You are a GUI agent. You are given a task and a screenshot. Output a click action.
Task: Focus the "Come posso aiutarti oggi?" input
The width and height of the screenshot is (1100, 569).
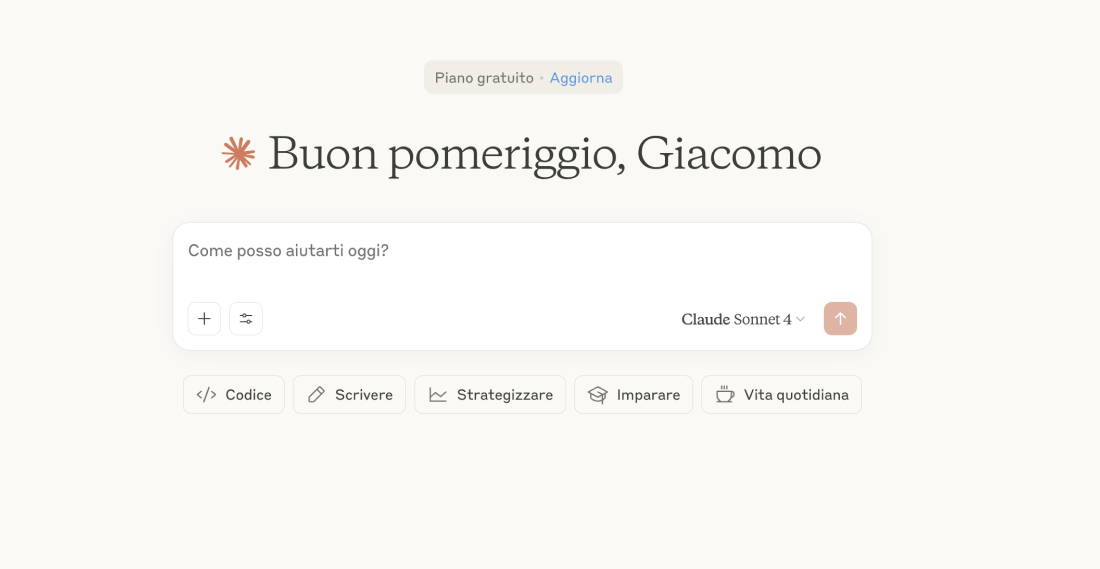point(520,251)
